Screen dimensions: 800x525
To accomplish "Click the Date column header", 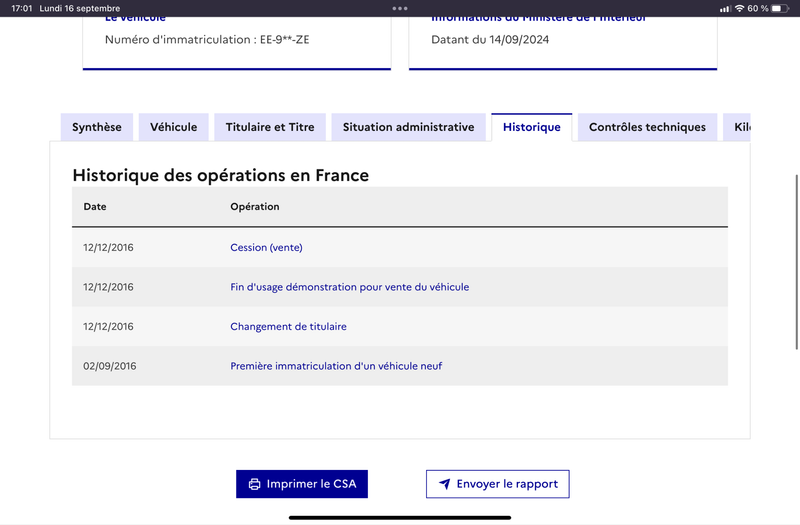I will point(95,207).
